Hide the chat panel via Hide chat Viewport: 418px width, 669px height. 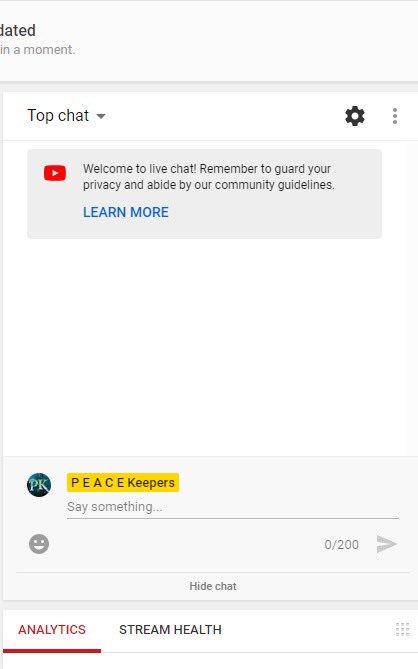click(x=213, y=586)
